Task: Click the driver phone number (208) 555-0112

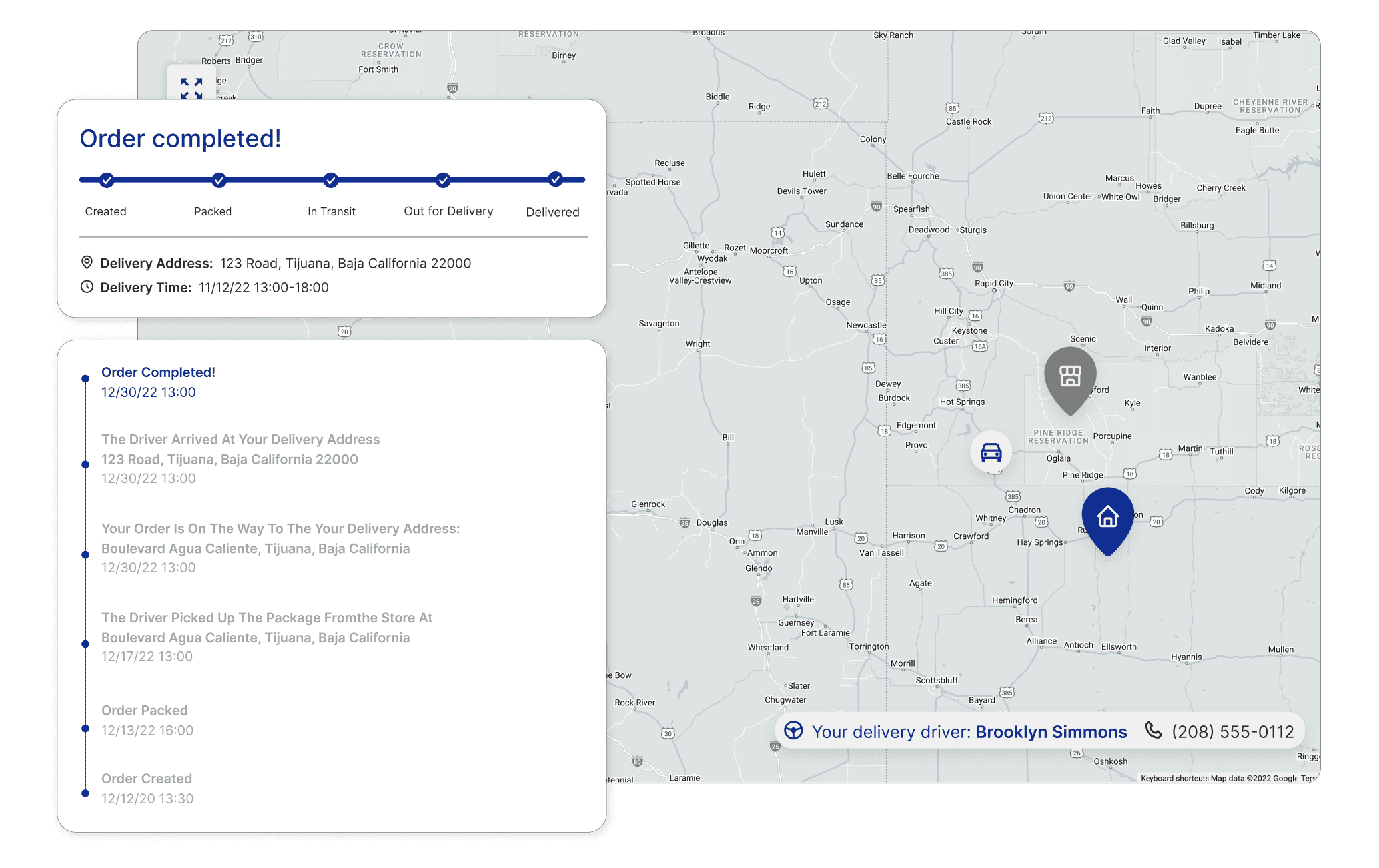Action: 1232,732
